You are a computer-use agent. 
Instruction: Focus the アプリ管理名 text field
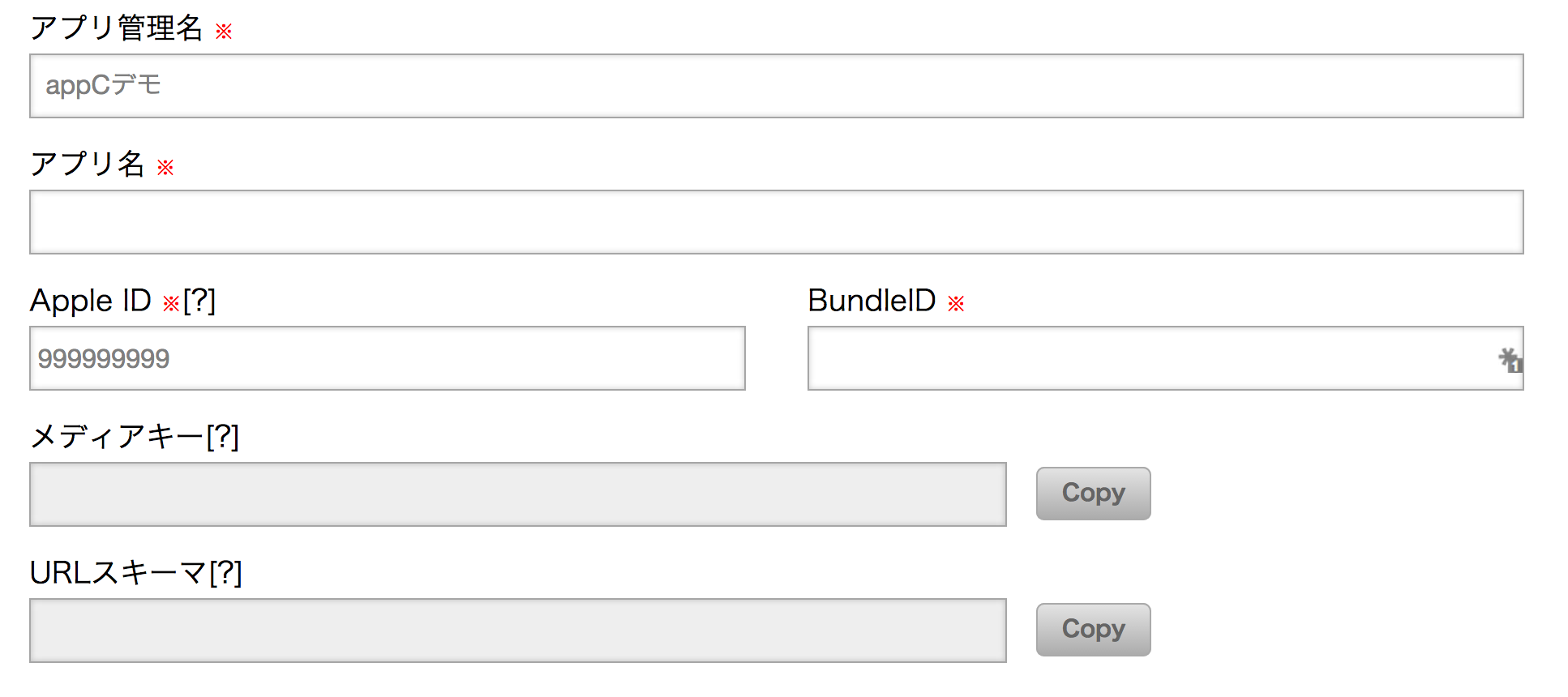click(776, 86)
